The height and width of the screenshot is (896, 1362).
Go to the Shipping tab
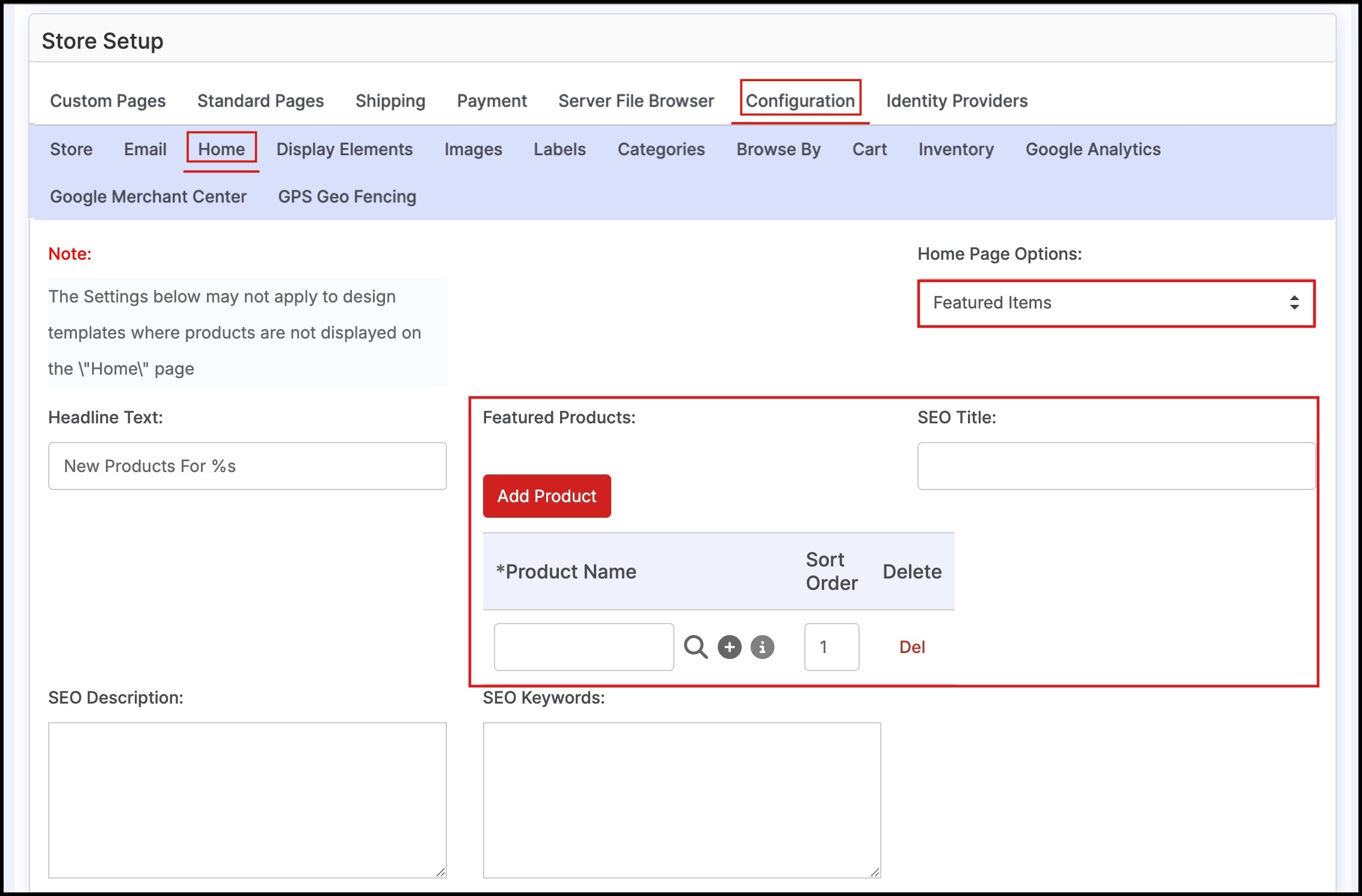tap(390, 100)
